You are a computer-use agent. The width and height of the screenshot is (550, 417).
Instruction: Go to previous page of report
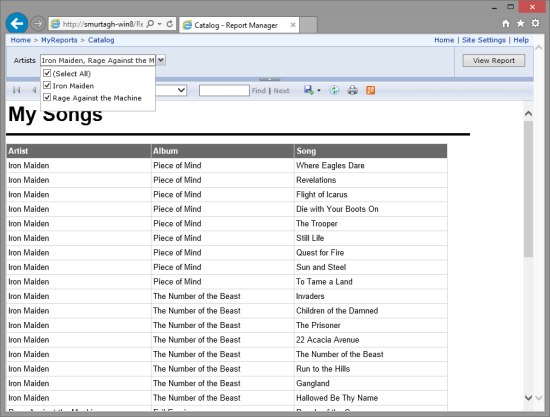[34, 90]
